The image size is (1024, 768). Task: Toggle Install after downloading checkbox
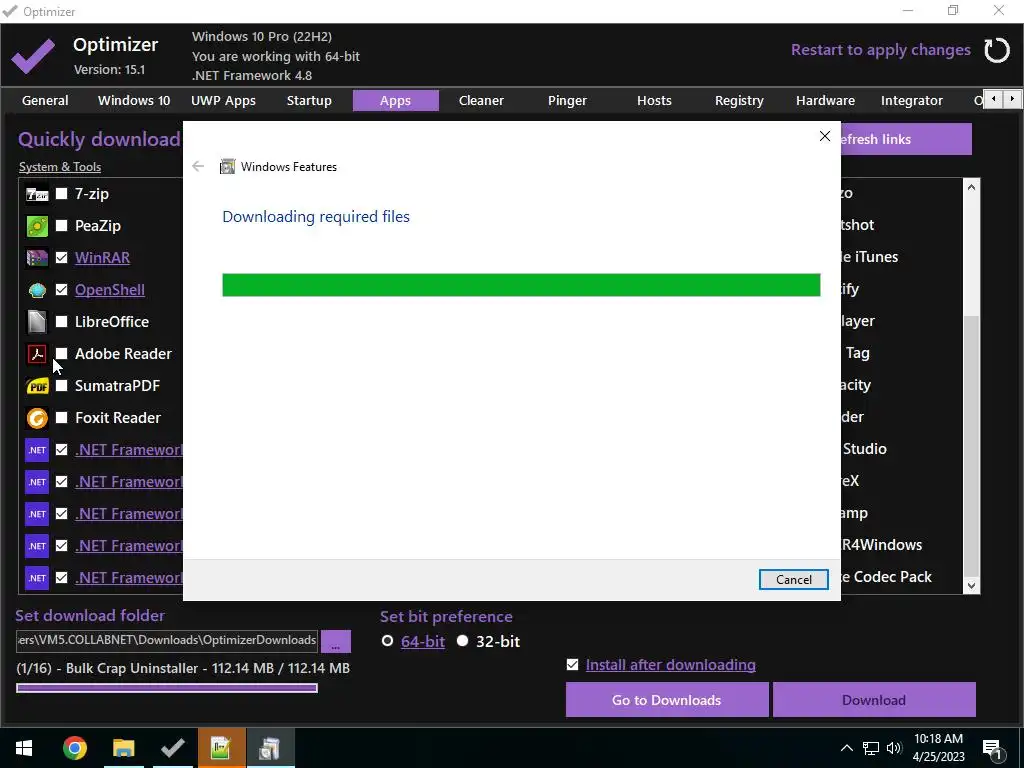(x=573, y=665)
